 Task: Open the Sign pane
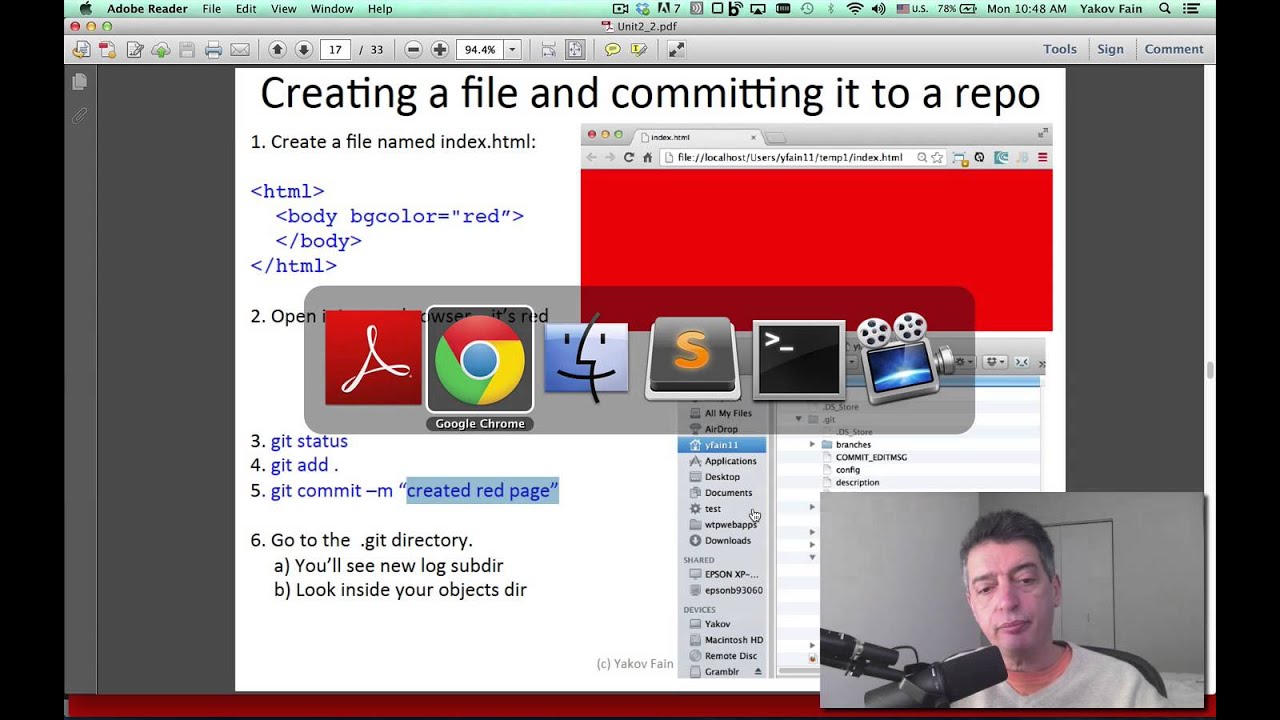pos(1110,49)
